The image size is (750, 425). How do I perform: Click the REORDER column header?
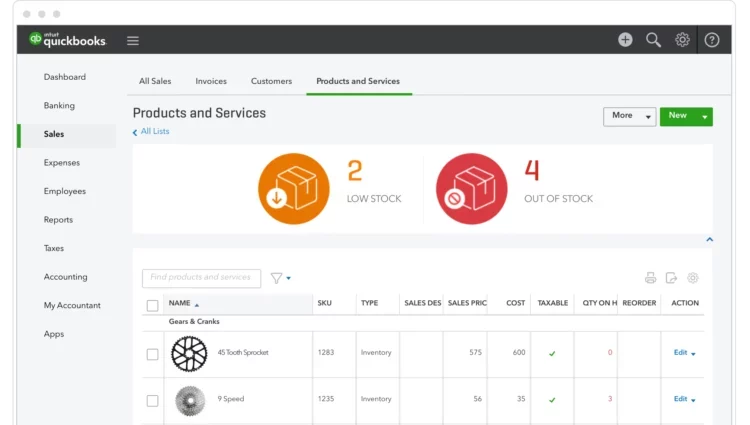(639, 303)
